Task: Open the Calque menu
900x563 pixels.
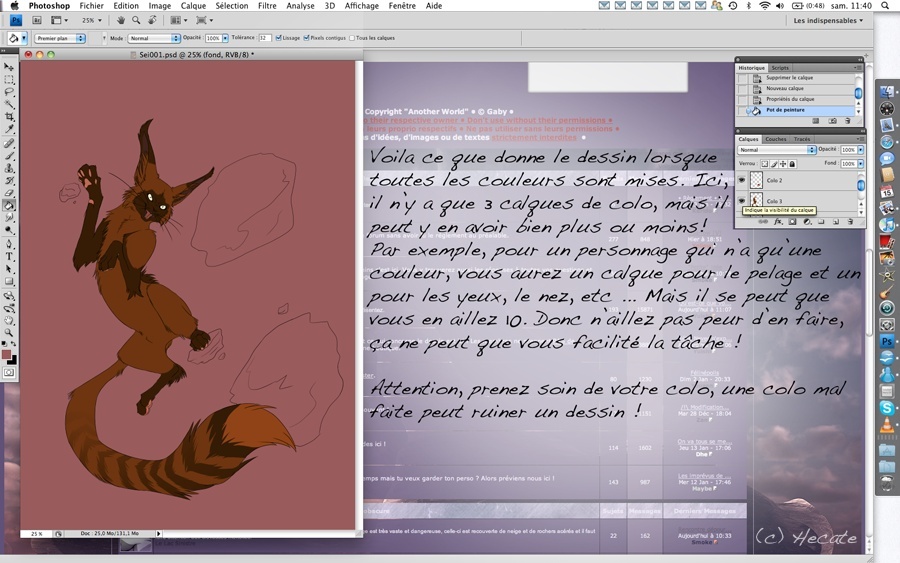Action: [193, 6]
